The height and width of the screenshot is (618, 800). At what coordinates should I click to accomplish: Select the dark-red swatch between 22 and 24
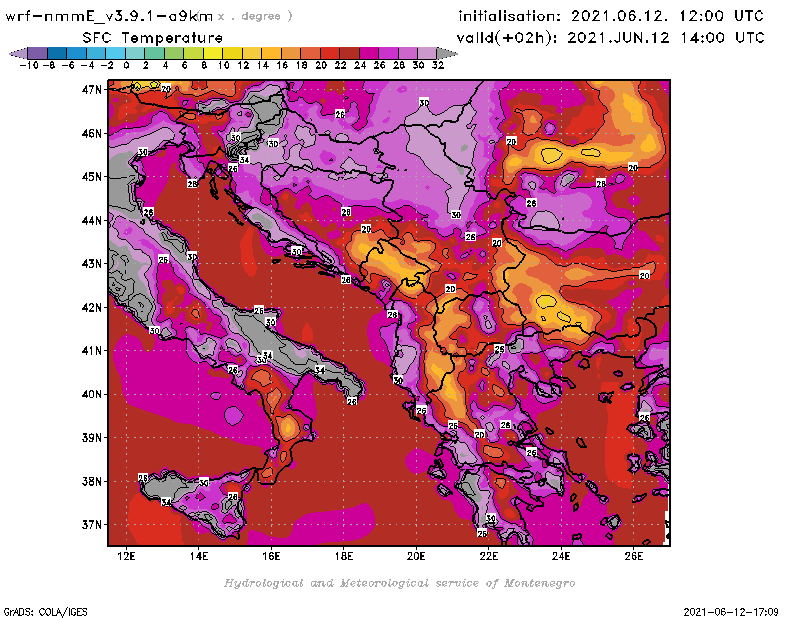(349, 53)
